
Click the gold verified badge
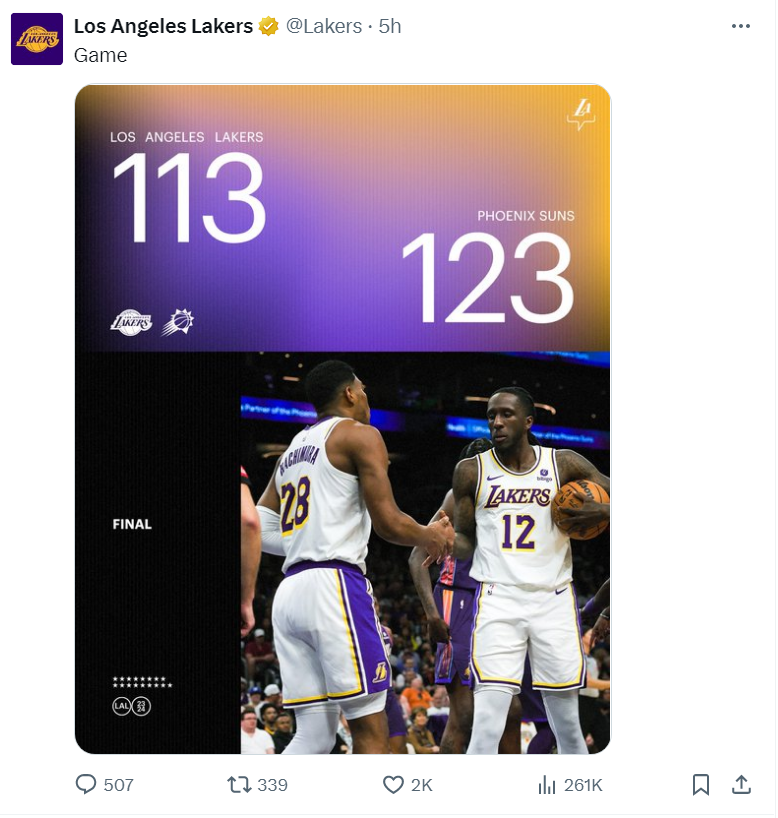[269, 26]
